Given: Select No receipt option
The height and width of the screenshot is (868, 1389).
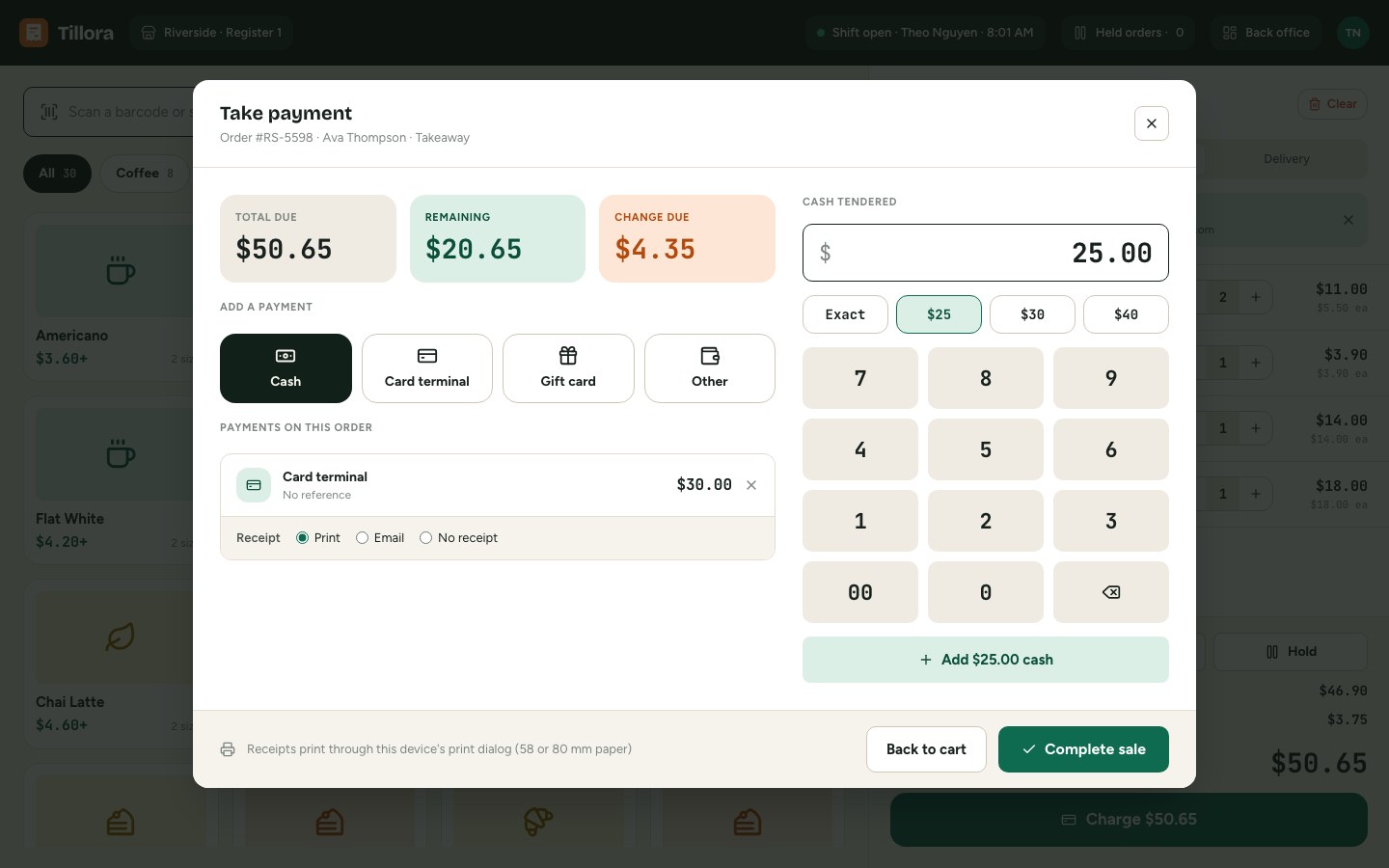Looking at the screenshot, I should pyautogui.click(x=459, y=538).
